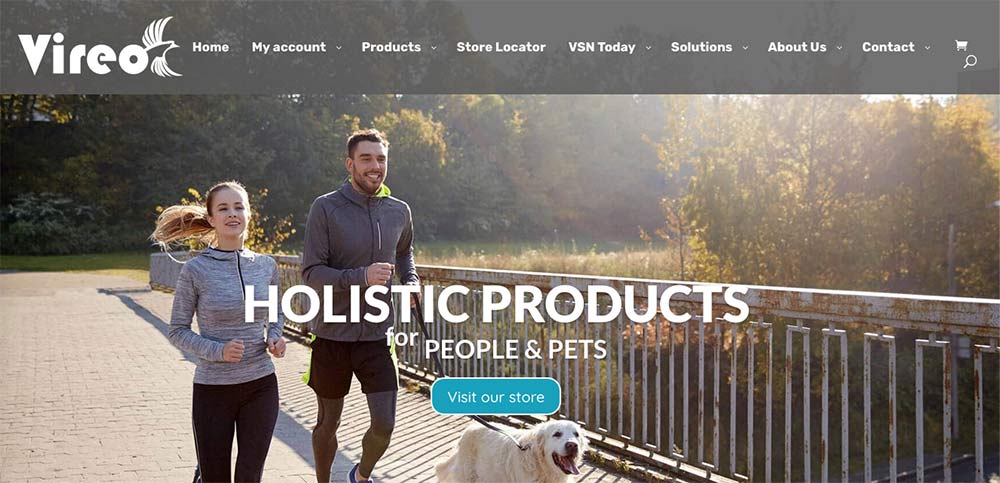This screenshot has width=1000, height=483.
Task: Expand the Products dropdown arrow
Action: [x=434, y=48]
